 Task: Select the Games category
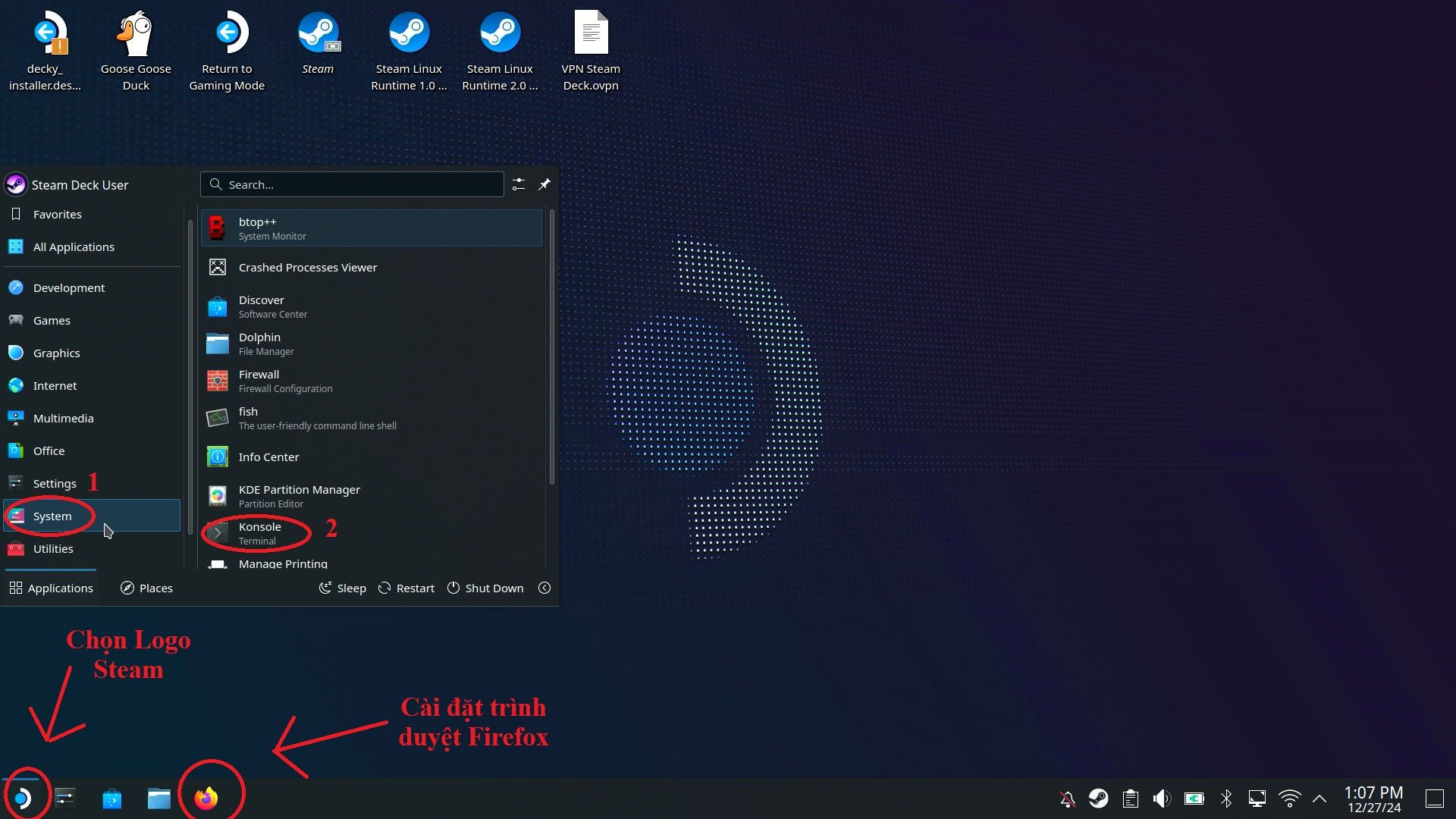click(92, 321)
